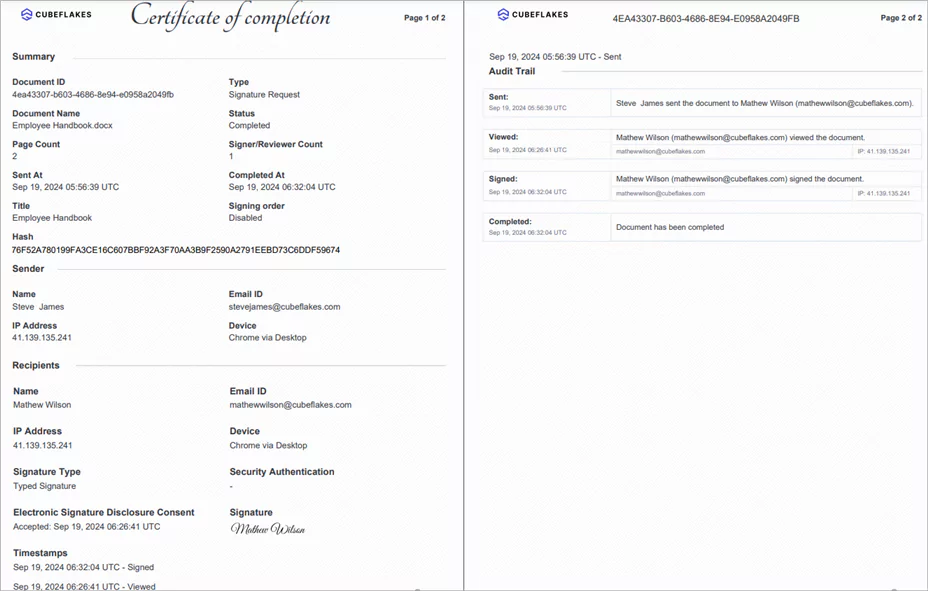Image resolution: width=928 pixels, height=591 pixels.
Task: Click the Page 2 of 2 label
Action: [x=901, y=18]
